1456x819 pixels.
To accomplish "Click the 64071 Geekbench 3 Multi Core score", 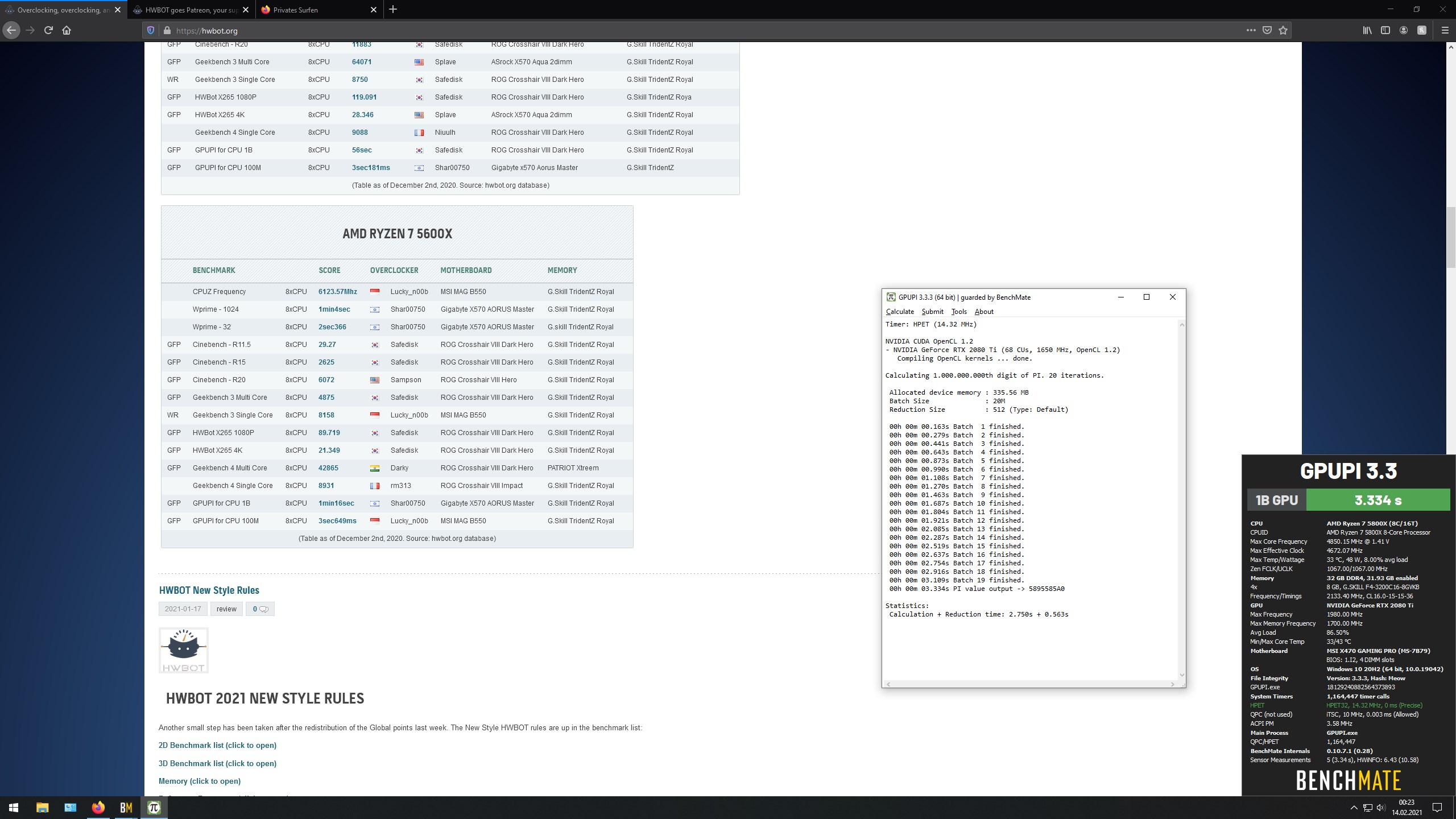I will click(362, 62).
